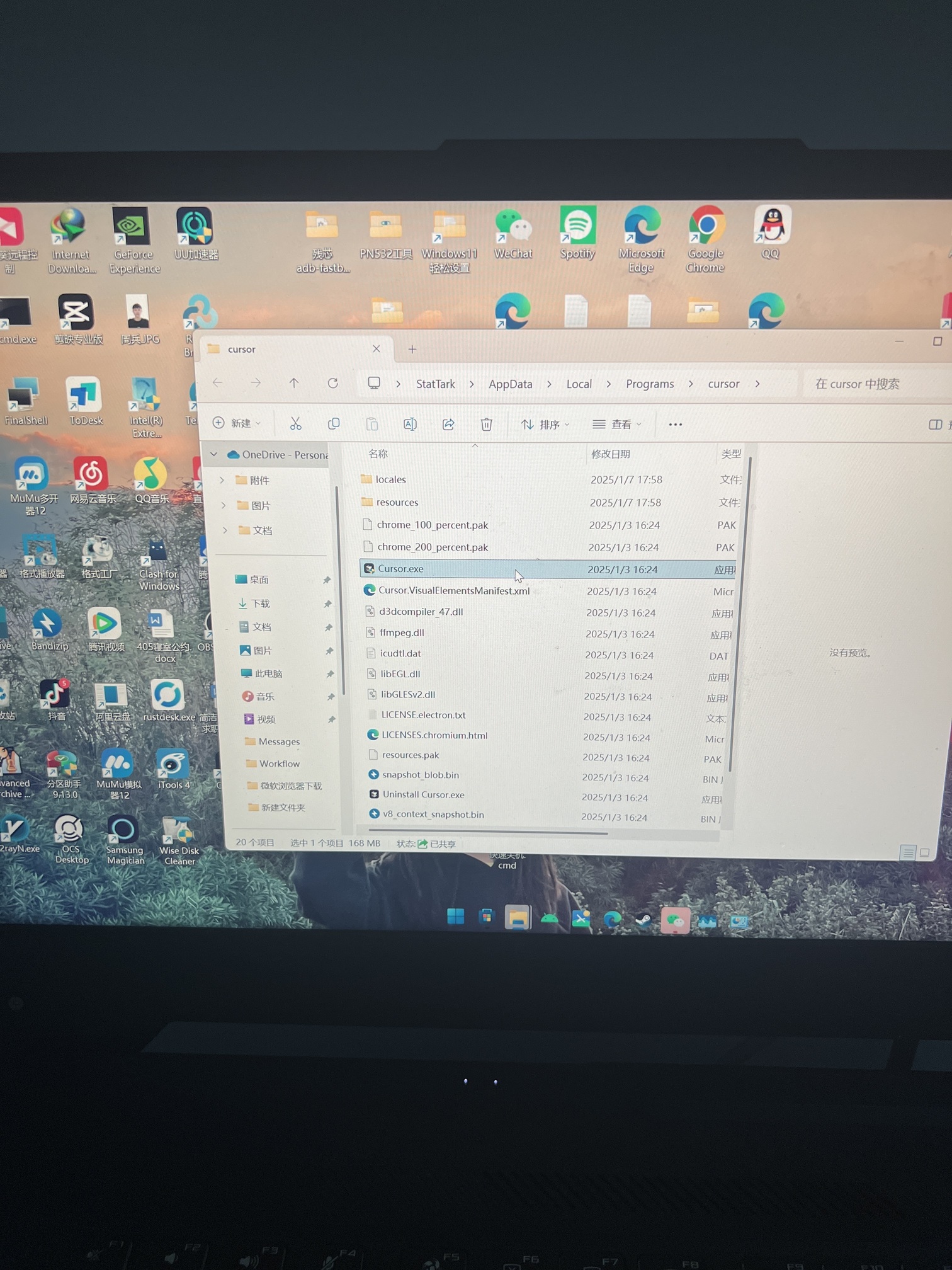Open the 查看 (View) dropdown
Viewport: 952px width, 1270px height.
click(x=616, y=425)
